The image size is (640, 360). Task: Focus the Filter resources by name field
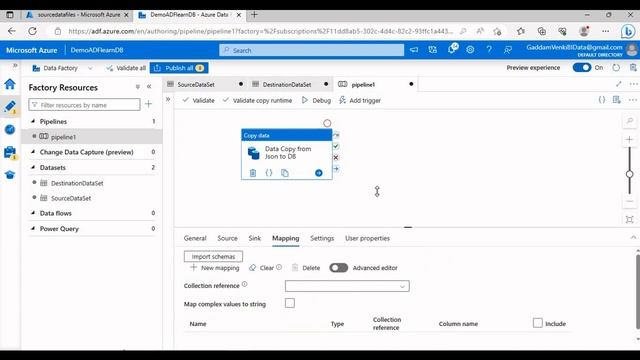(84, 105)
